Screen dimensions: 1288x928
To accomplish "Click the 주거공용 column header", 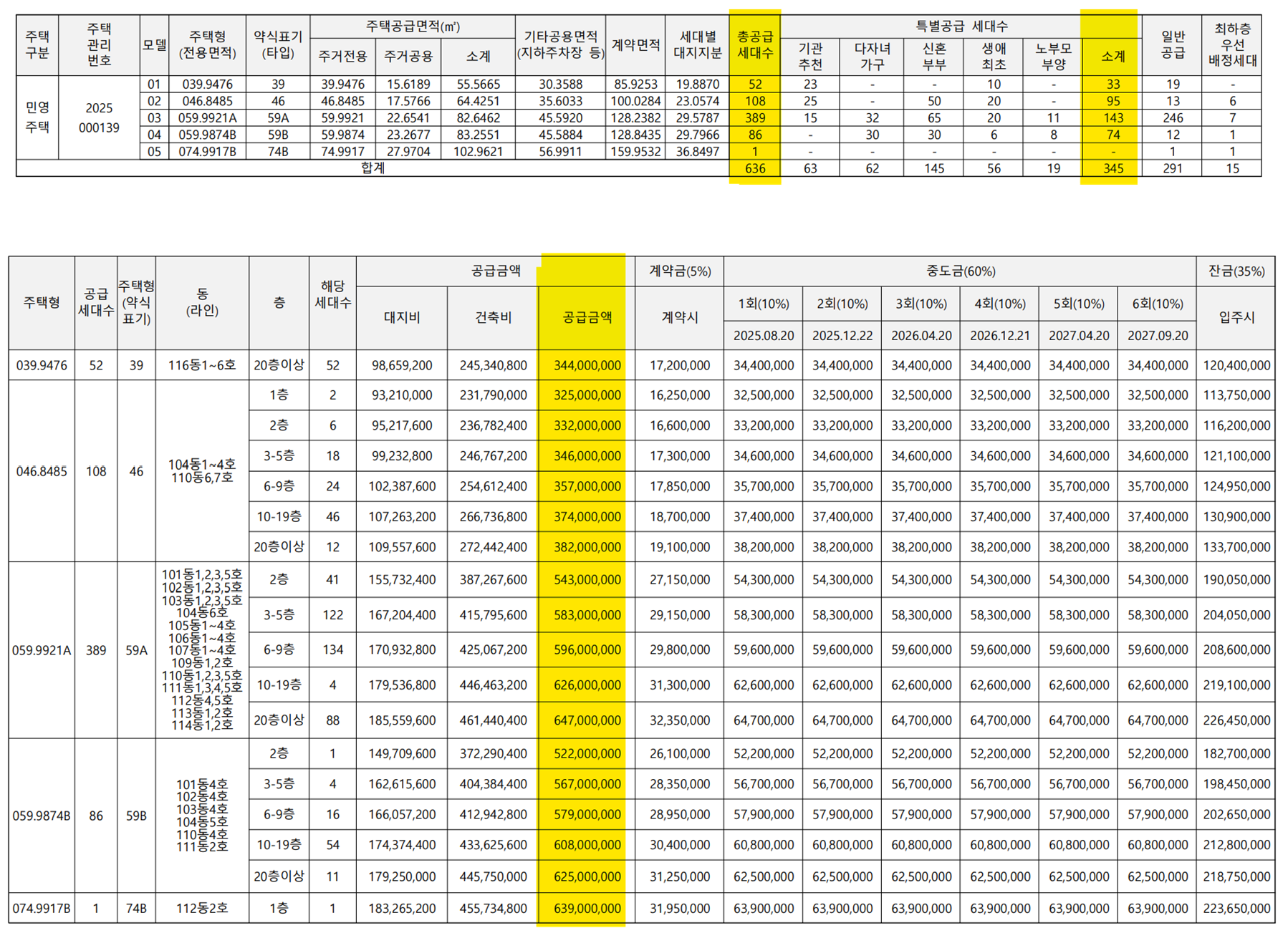I will click(x=408, y=57).
